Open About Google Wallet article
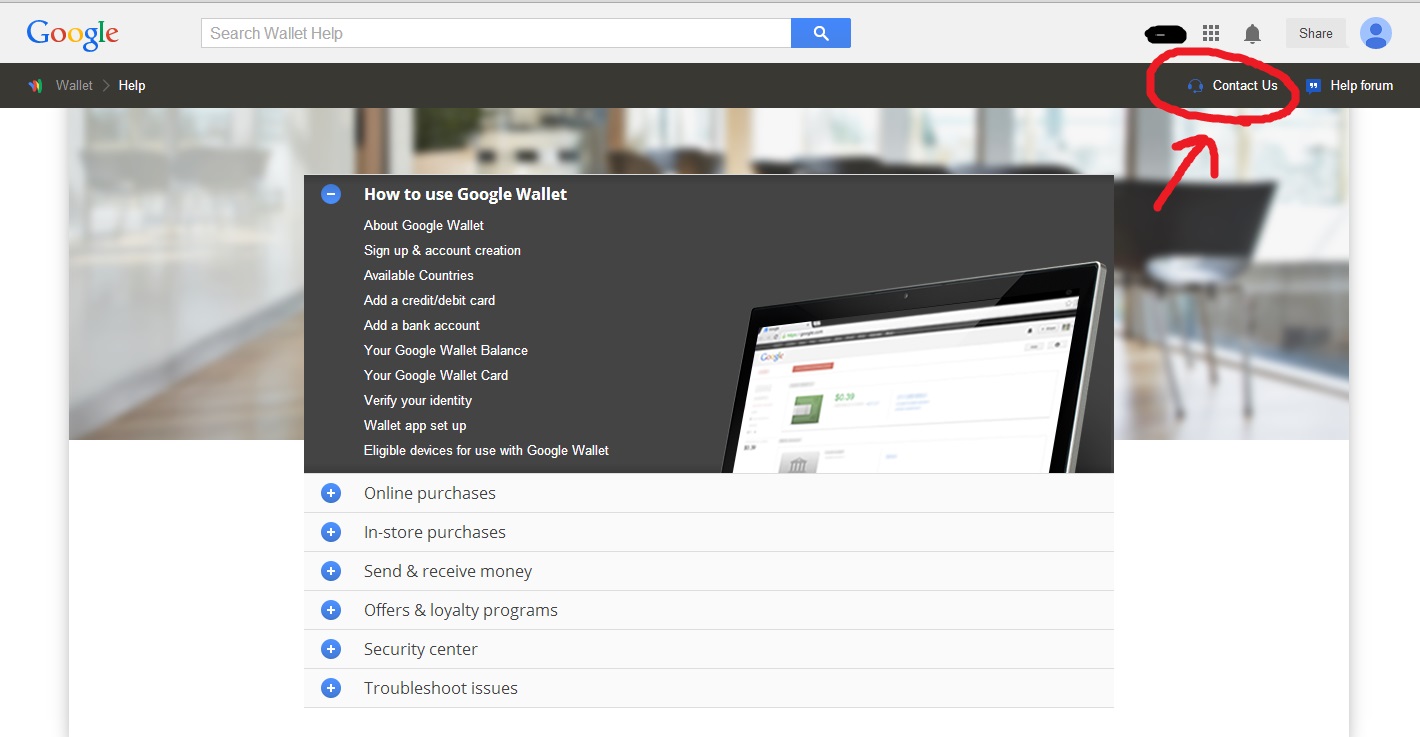This screenshot has height=737, width=1420. click(424, 225)
